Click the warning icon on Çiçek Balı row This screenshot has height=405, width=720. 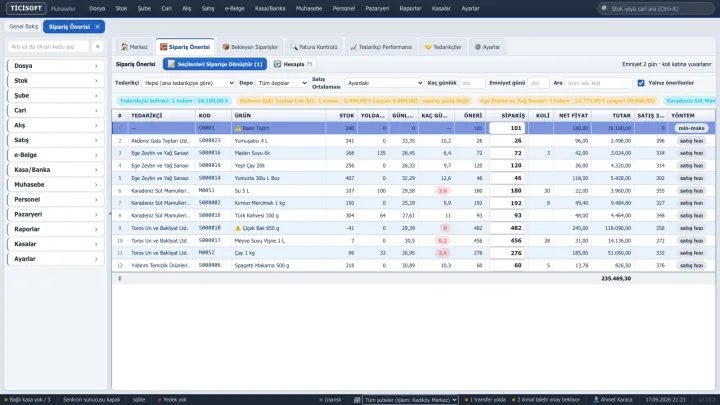point(238,228)
